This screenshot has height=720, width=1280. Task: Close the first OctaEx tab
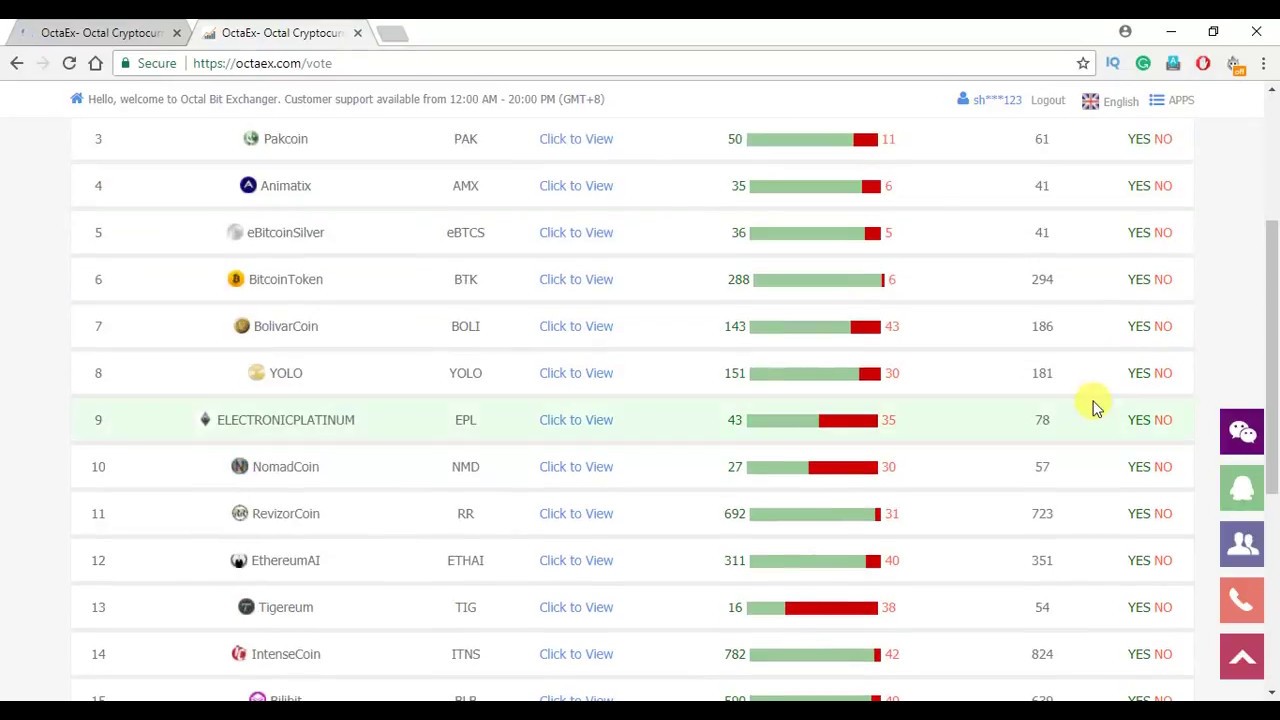(177, 33)
